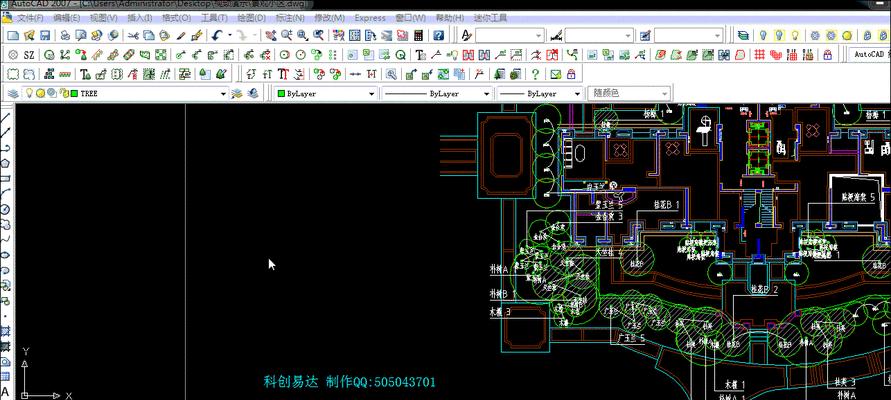Open the 文件(F) menu

30,18
